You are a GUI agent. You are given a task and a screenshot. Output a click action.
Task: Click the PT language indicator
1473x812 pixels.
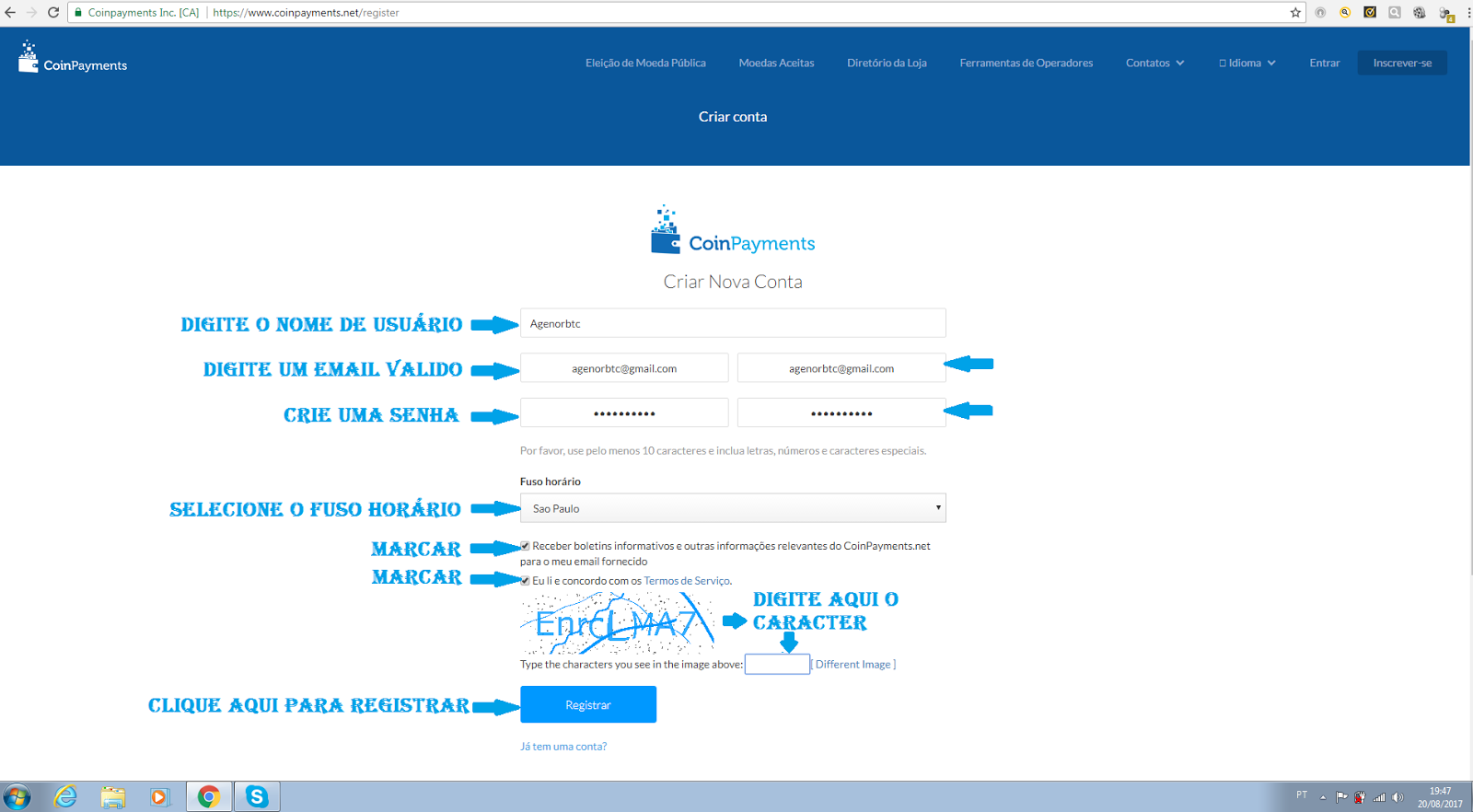[1302, 795]
